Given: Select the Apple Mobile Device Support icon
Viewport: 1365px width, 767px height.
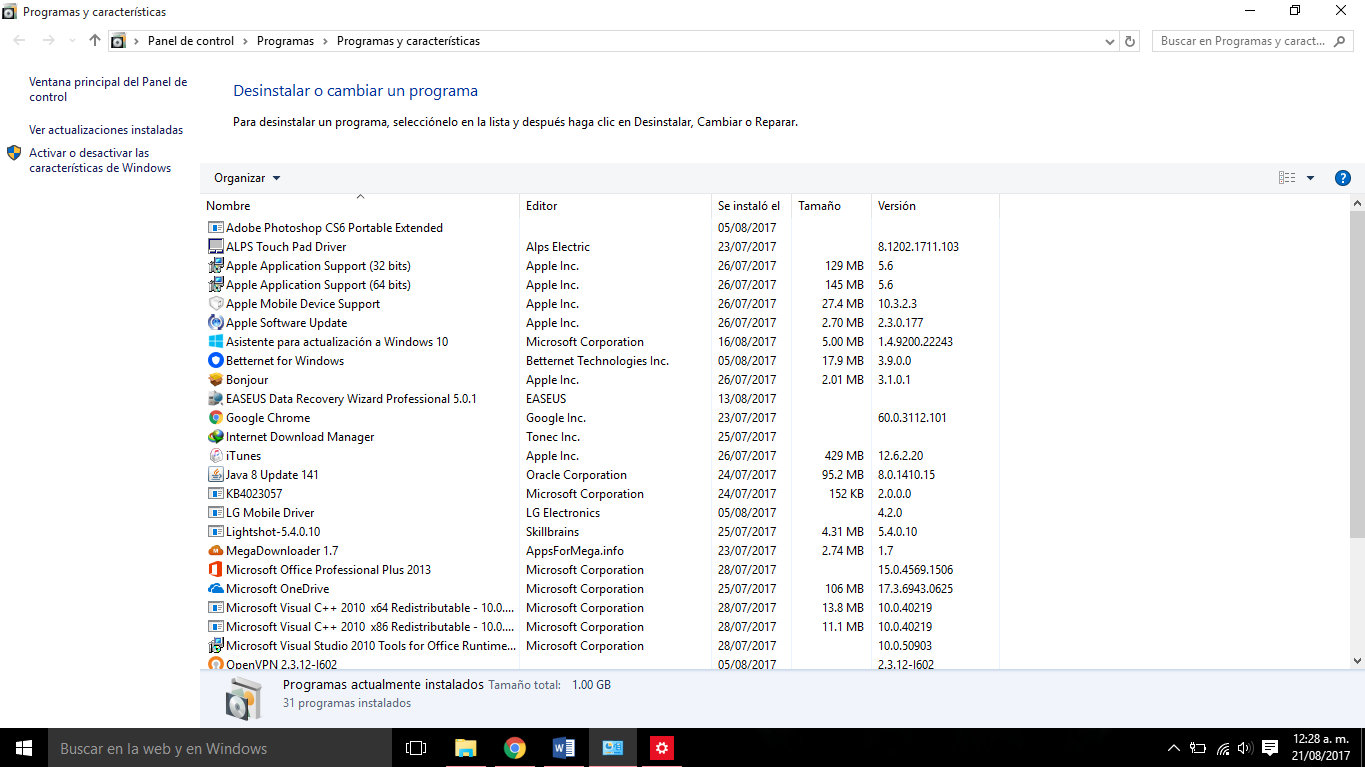Looking at the screenshot, I should [x=216, y=304].
